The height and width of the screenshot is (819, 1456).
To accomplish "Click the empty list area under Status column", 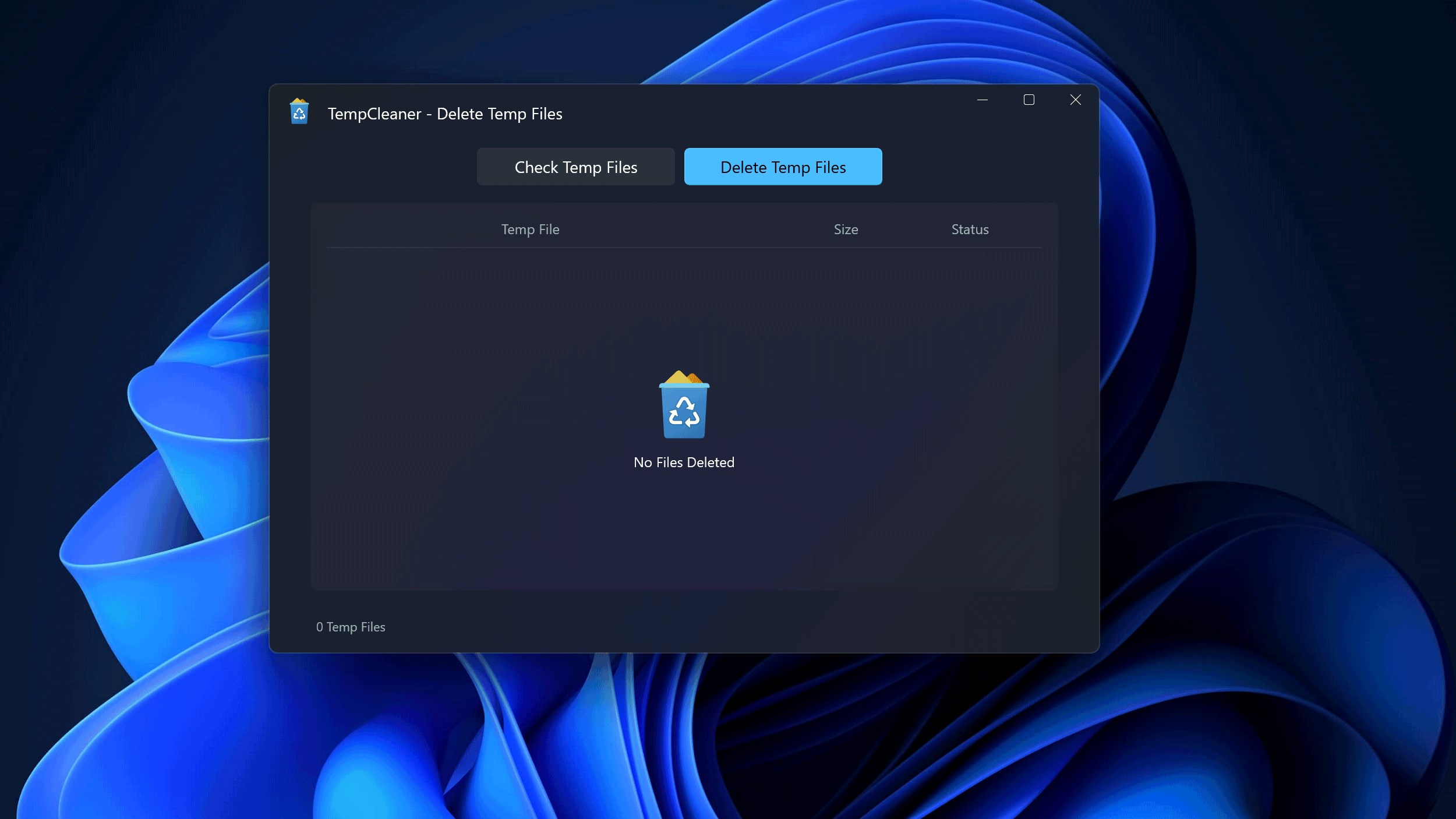I will tap(970, 350).
